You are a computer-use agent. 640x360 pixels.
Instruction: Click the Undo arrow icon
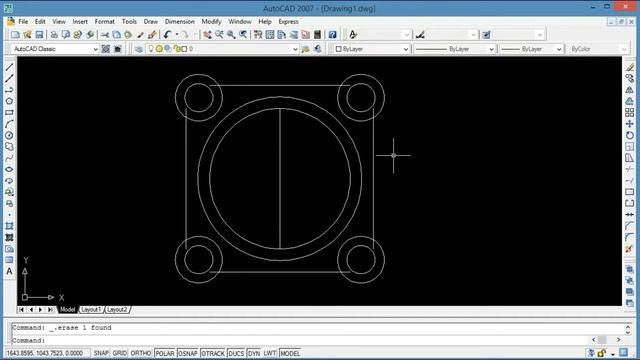pyautogui.click(x=167, y=35)
